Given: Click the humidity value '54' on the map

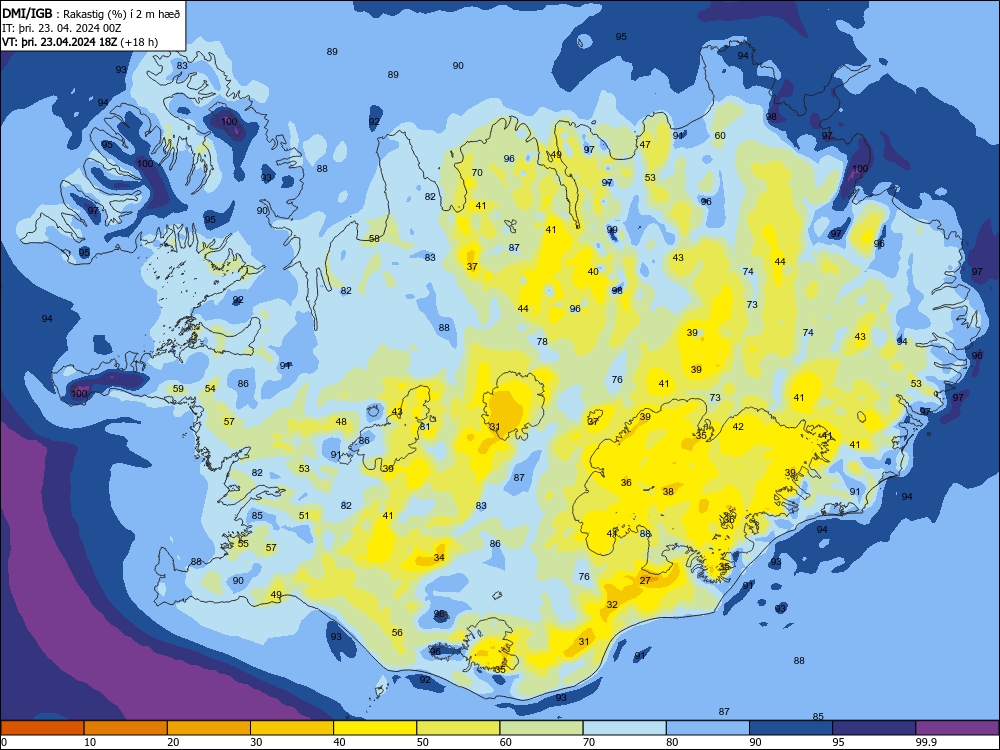Looking at the screenshot, I should (x=210, y=388).
